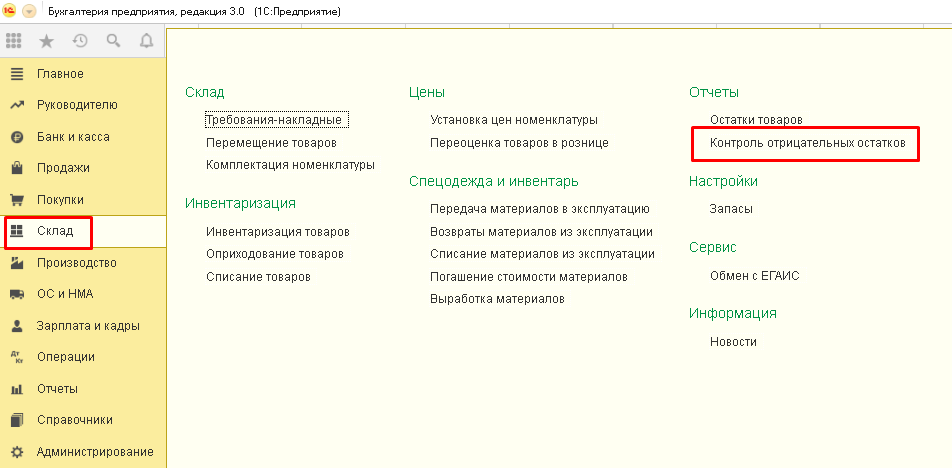
Task: Open Комплектация номенклатуры
Action: pos(291,164)
